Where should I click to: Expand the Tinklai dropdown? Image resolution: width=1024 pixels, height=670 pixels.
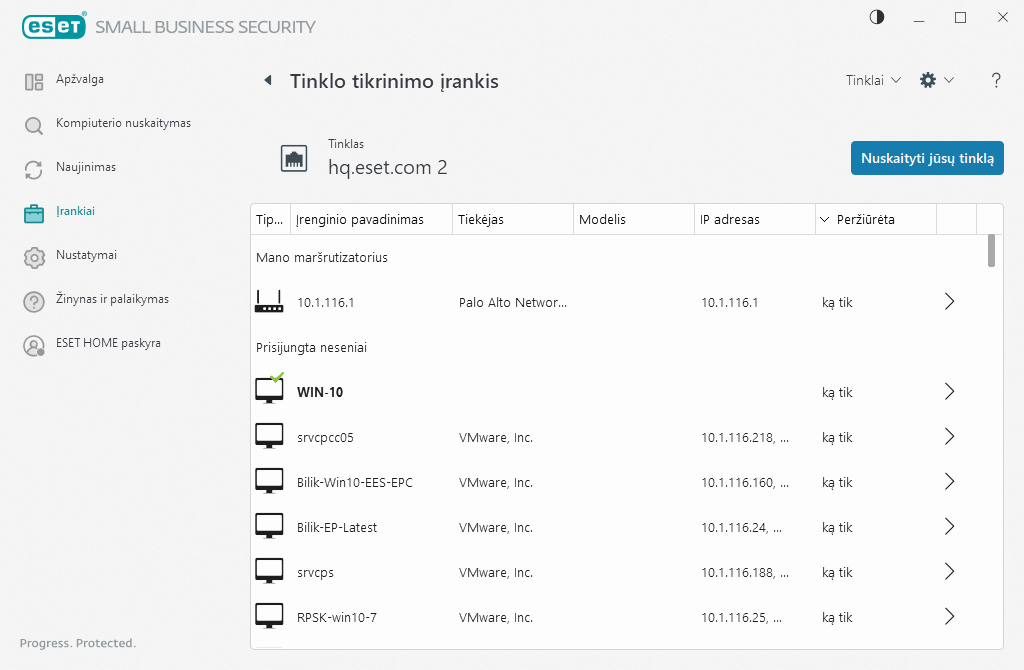(x=873, y=80)
